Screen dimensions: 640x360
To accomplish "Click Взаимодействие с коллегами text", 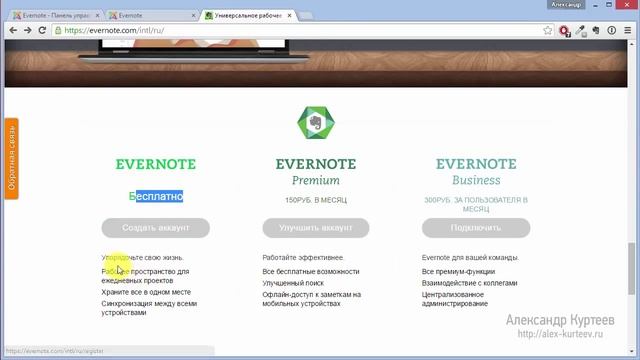I will [x=469, y=283].
